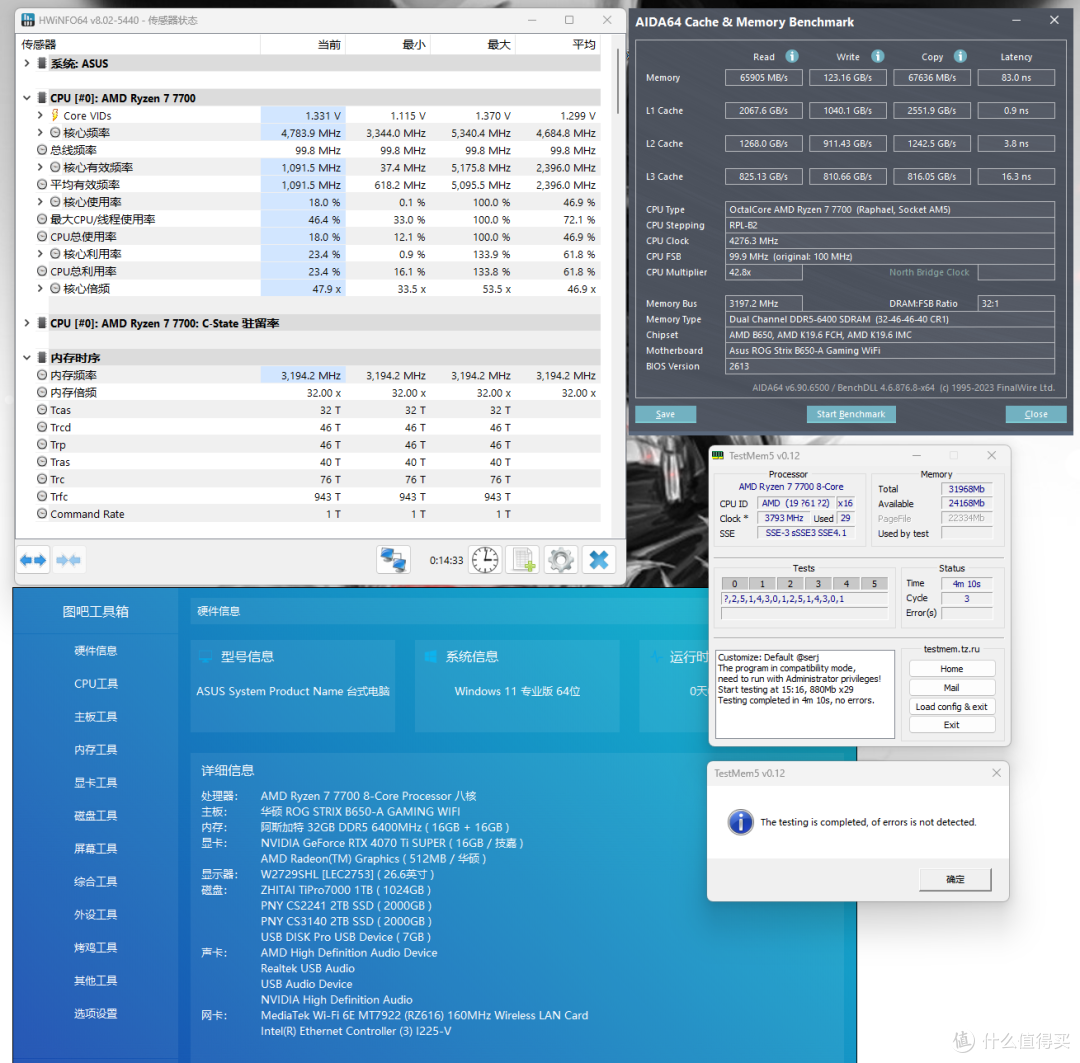The image size is (1080, 1063).
Task: Click the Memory Read value field 65905 MB/s
Action: (763, 77)
